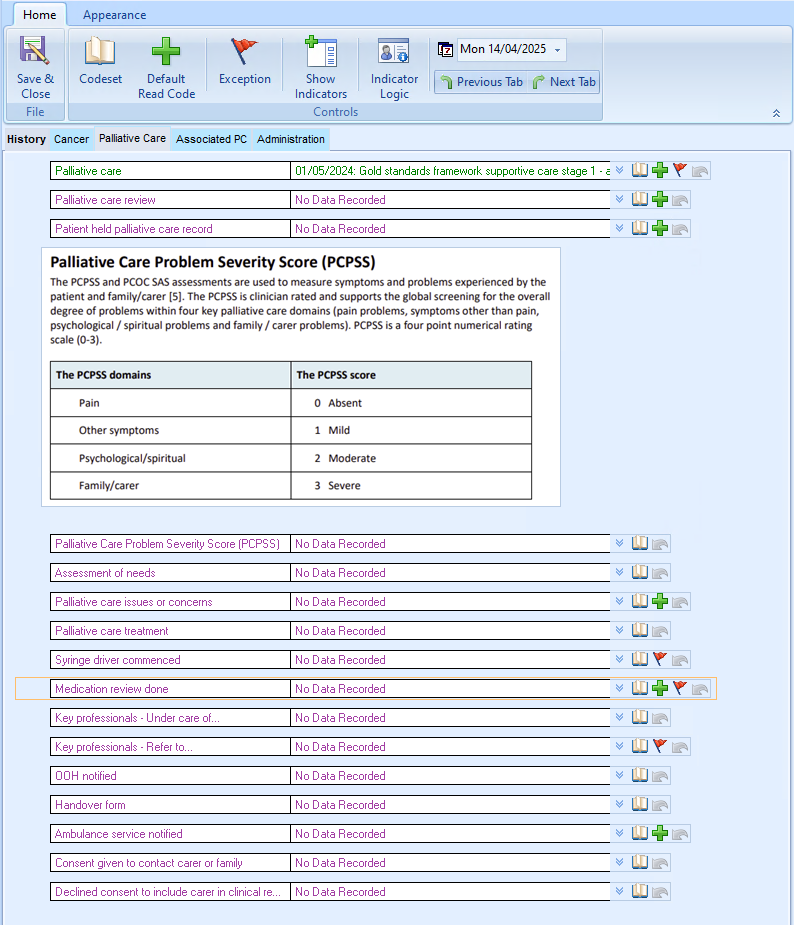The image size is (794, 925).
Task: Click the Psychological/spiritual domain cell
Action: coord(170,458)
